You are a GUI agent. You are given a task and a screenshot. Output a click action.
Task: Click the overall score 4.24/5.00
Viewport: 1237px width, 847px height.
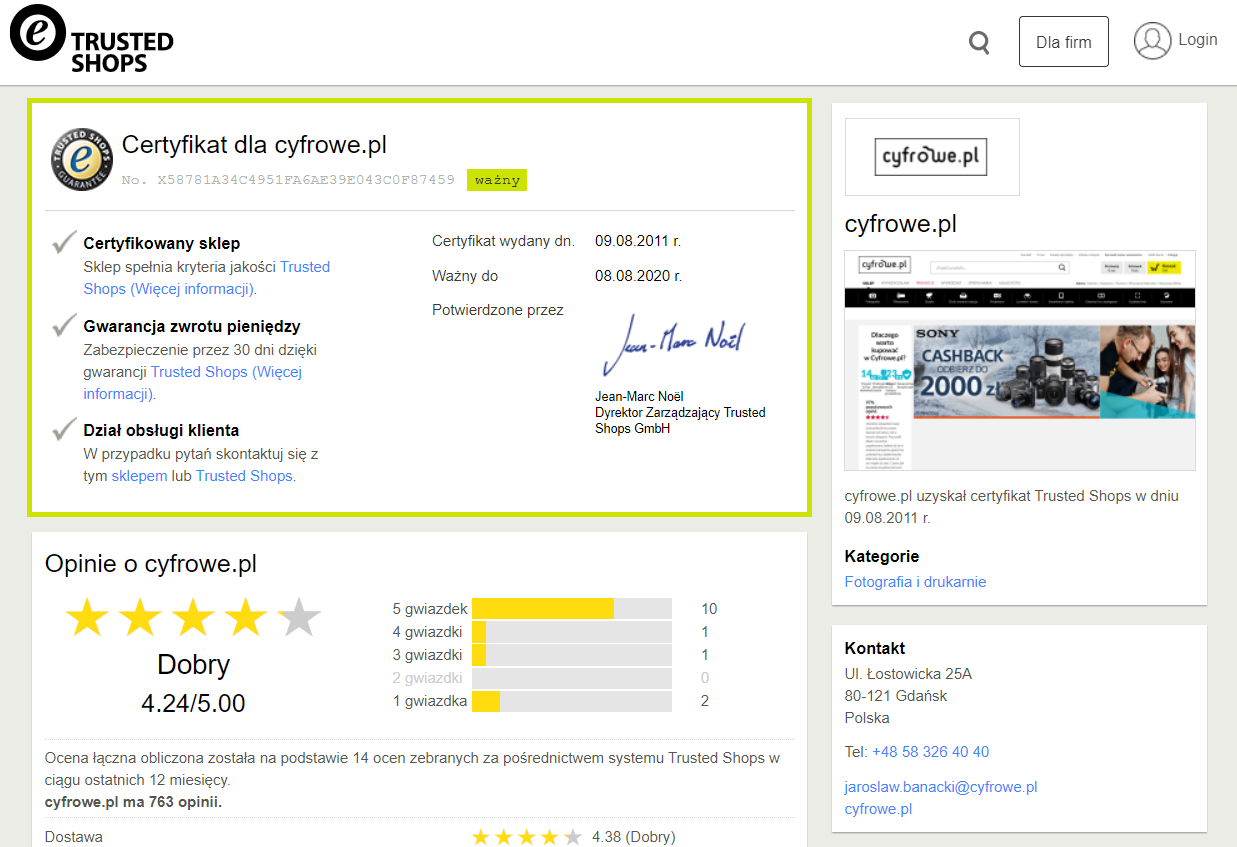click(193, 703)
